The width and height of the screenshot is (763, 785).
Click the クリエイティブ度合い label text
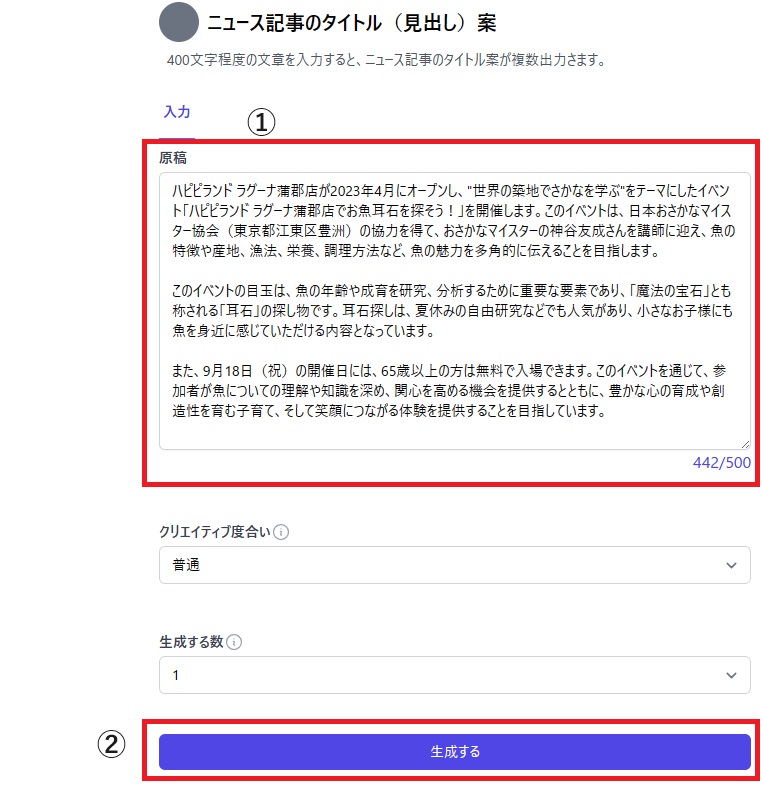215,532
